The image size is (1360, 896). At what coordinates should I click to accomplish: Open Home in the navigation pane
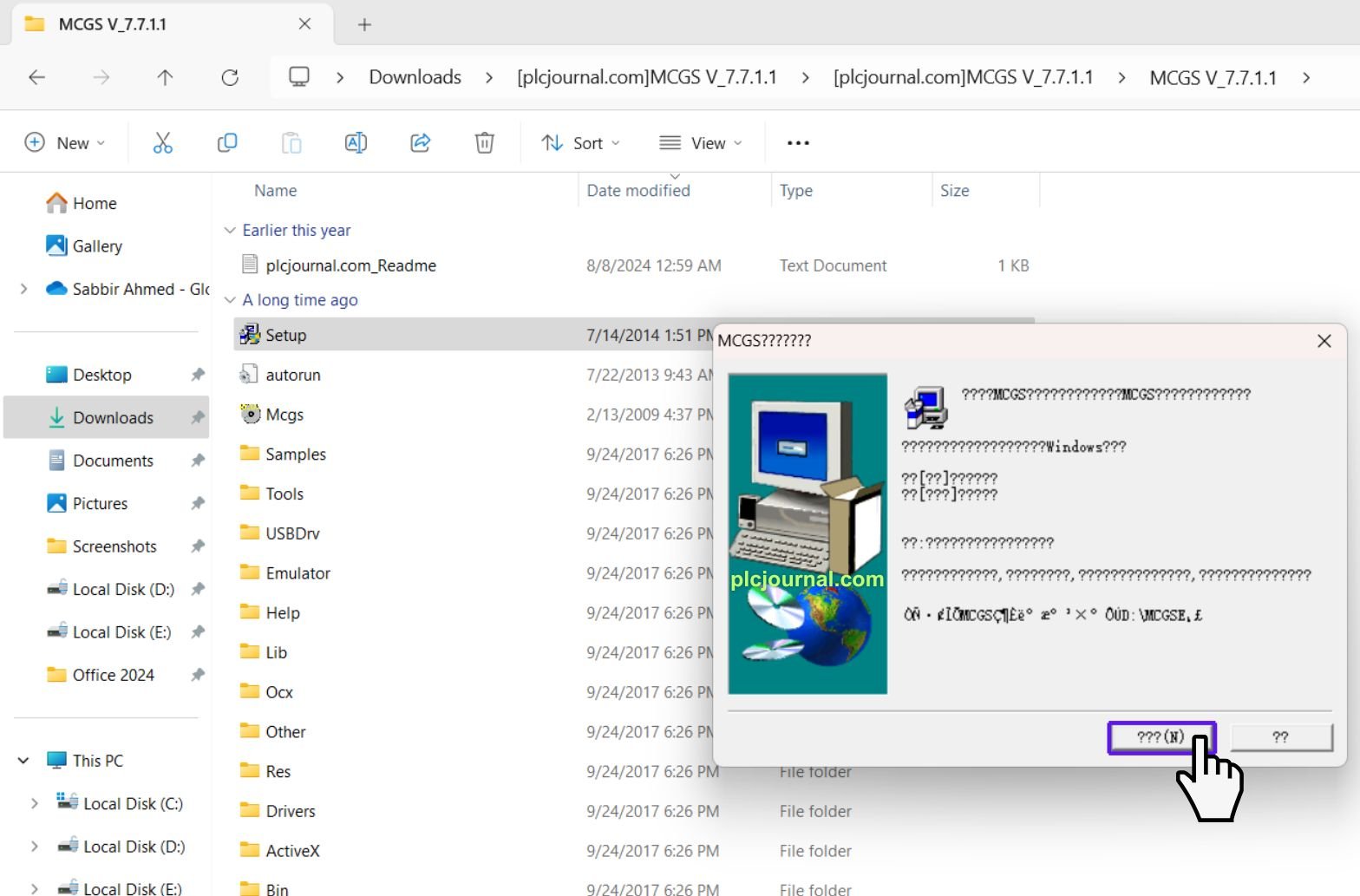point(82,203)
